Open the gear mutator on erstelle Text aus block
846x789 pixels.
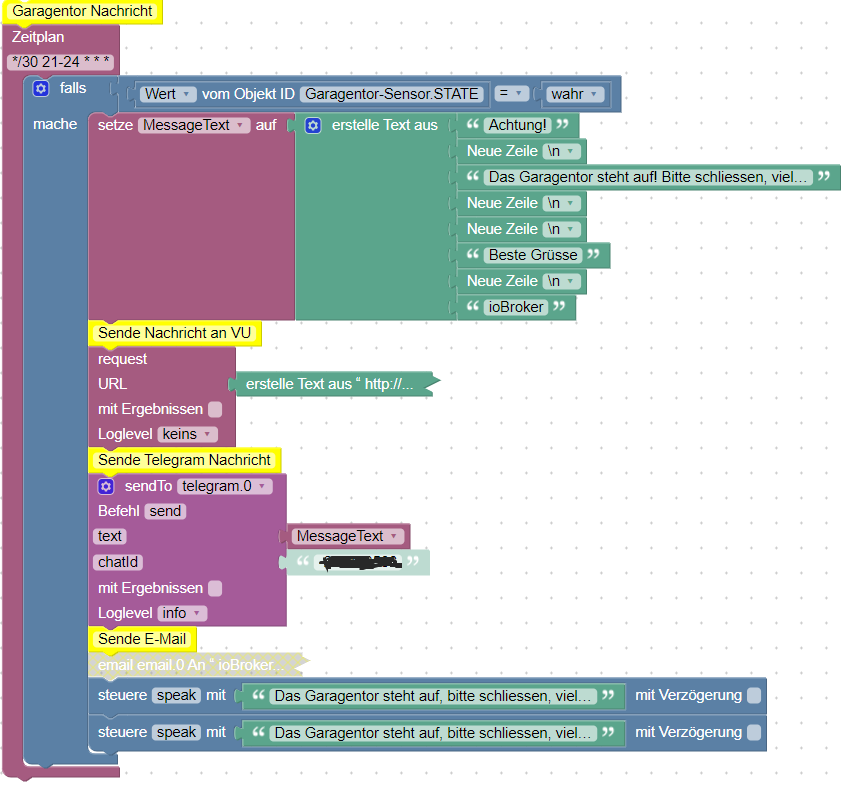pos(313,126)
